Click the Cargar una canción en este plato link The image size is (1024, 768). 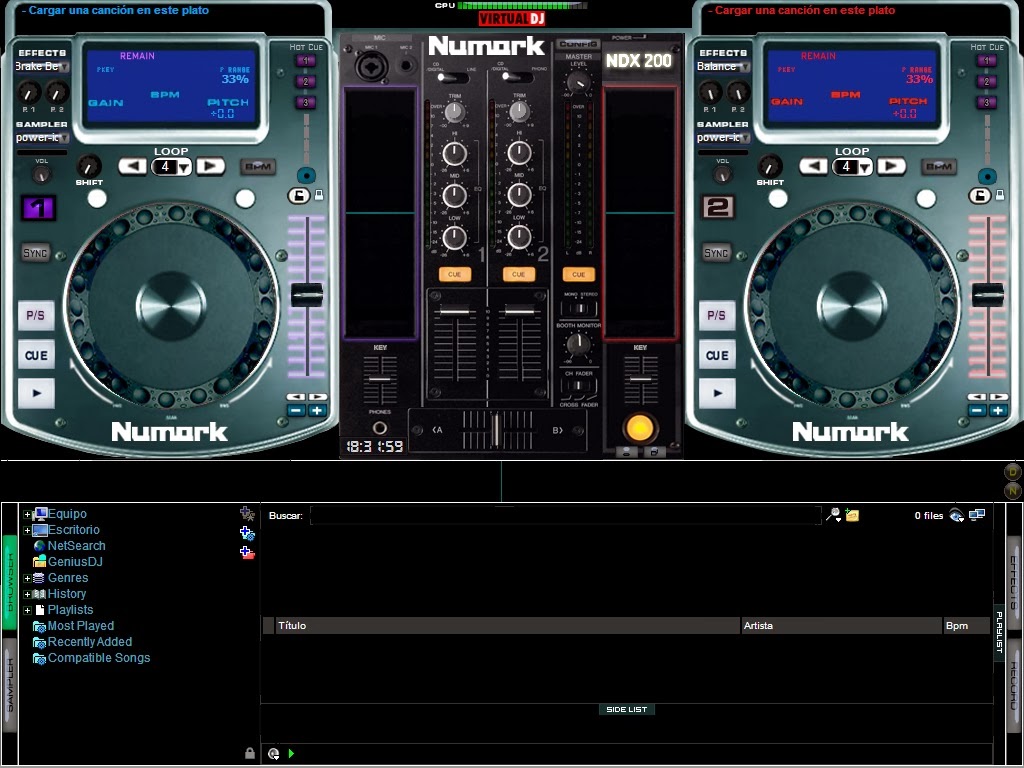pos(117,10)
